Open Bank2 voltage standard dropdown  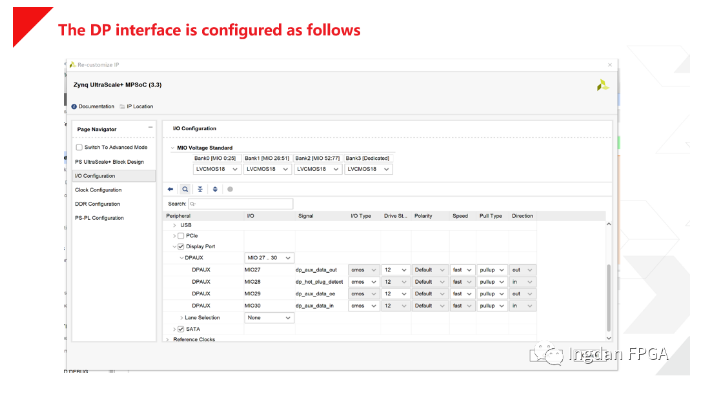(x=318, y=169)
